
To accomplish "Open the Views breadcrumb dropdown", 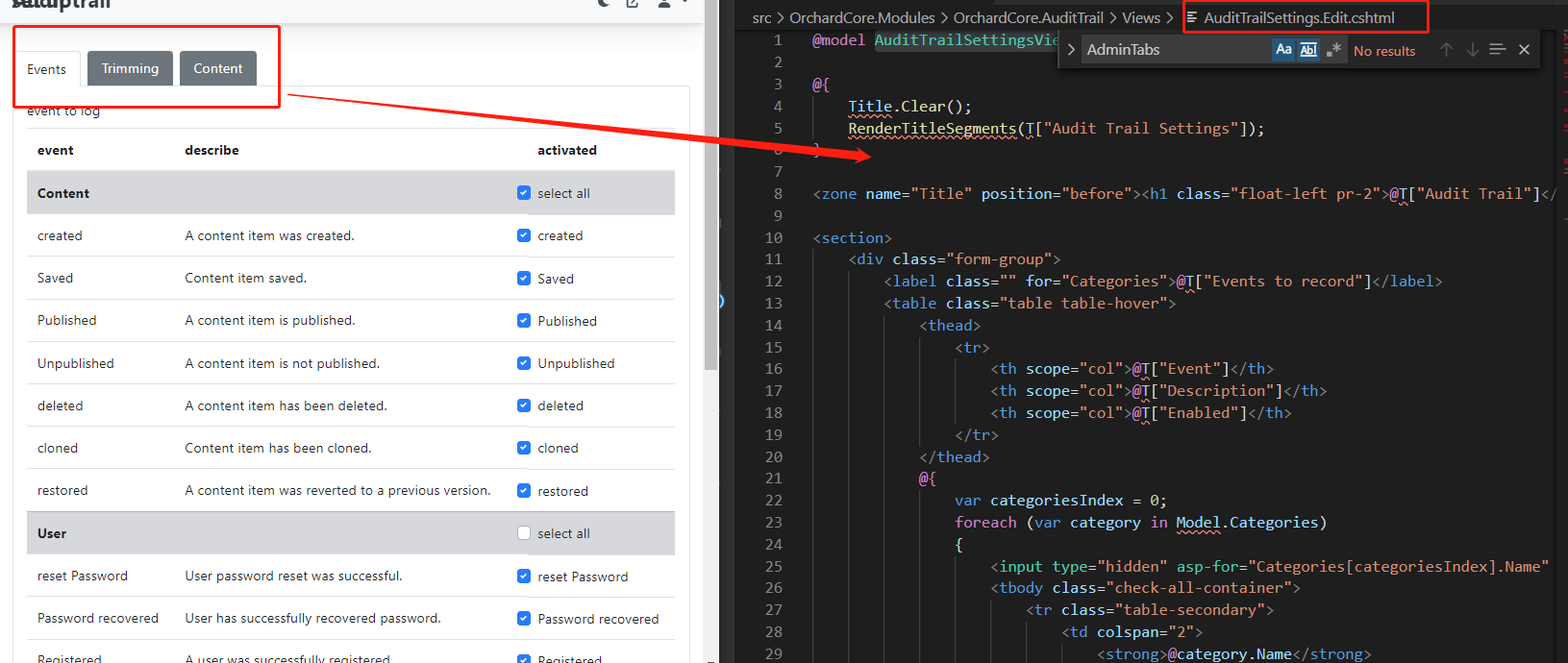I will (x=1141, y=17).
